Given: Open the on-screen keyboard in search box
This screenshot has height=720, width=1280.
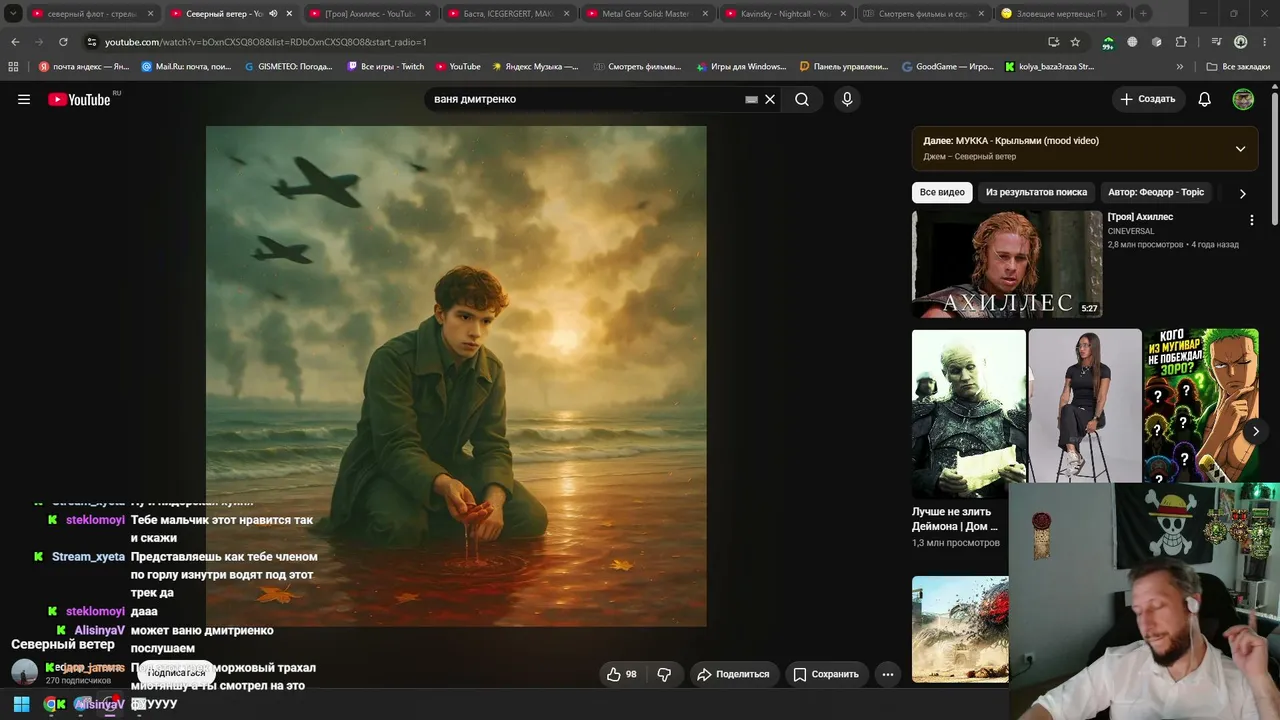Looking at the screenshot, I should [x=751, y=100].
